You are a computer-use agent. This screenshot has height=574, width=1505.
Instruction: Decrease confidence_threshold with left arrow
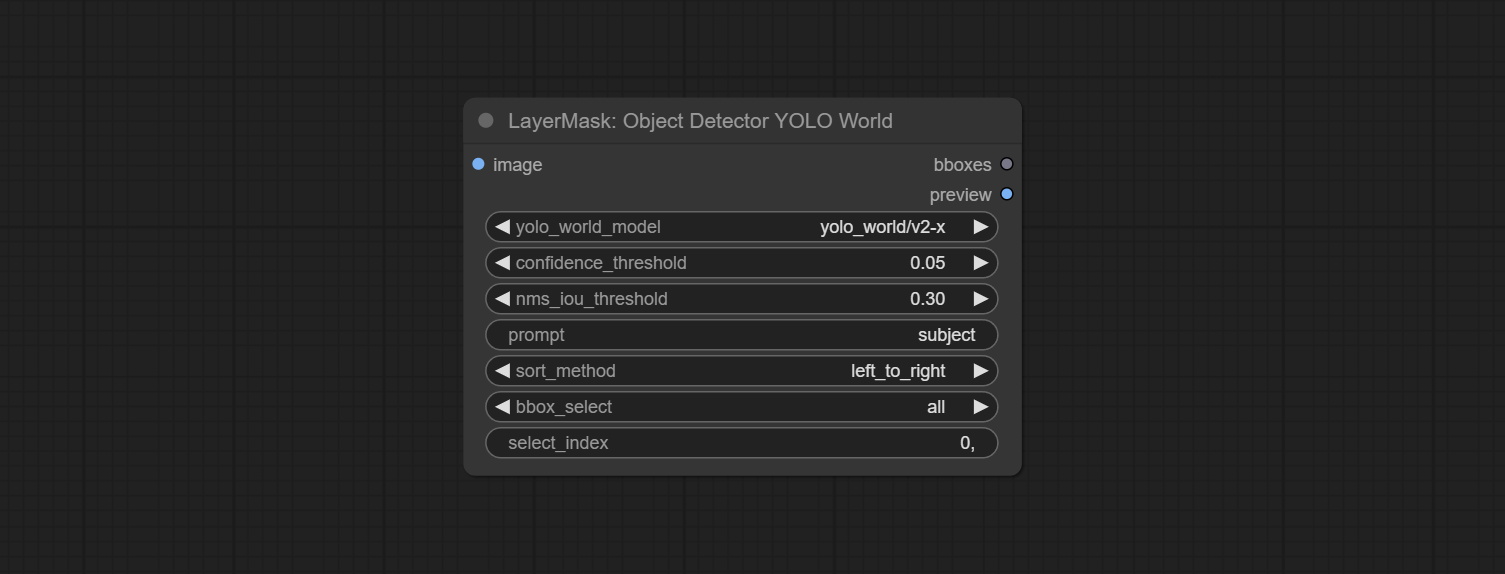tap(502, 263)
